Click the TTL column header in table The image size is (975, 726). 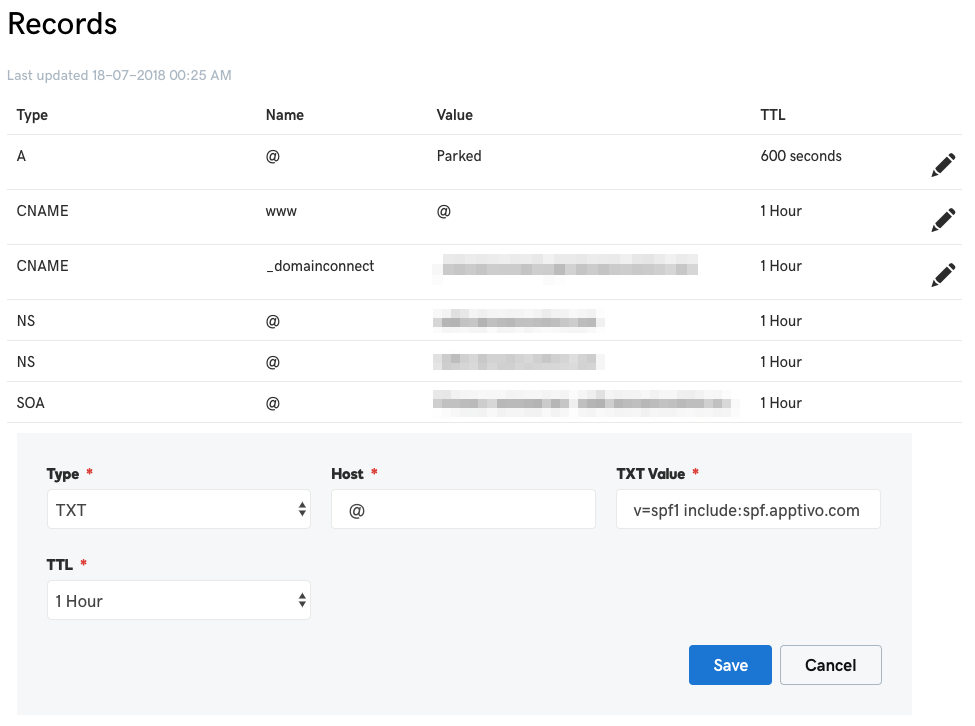tap(772, 115)
